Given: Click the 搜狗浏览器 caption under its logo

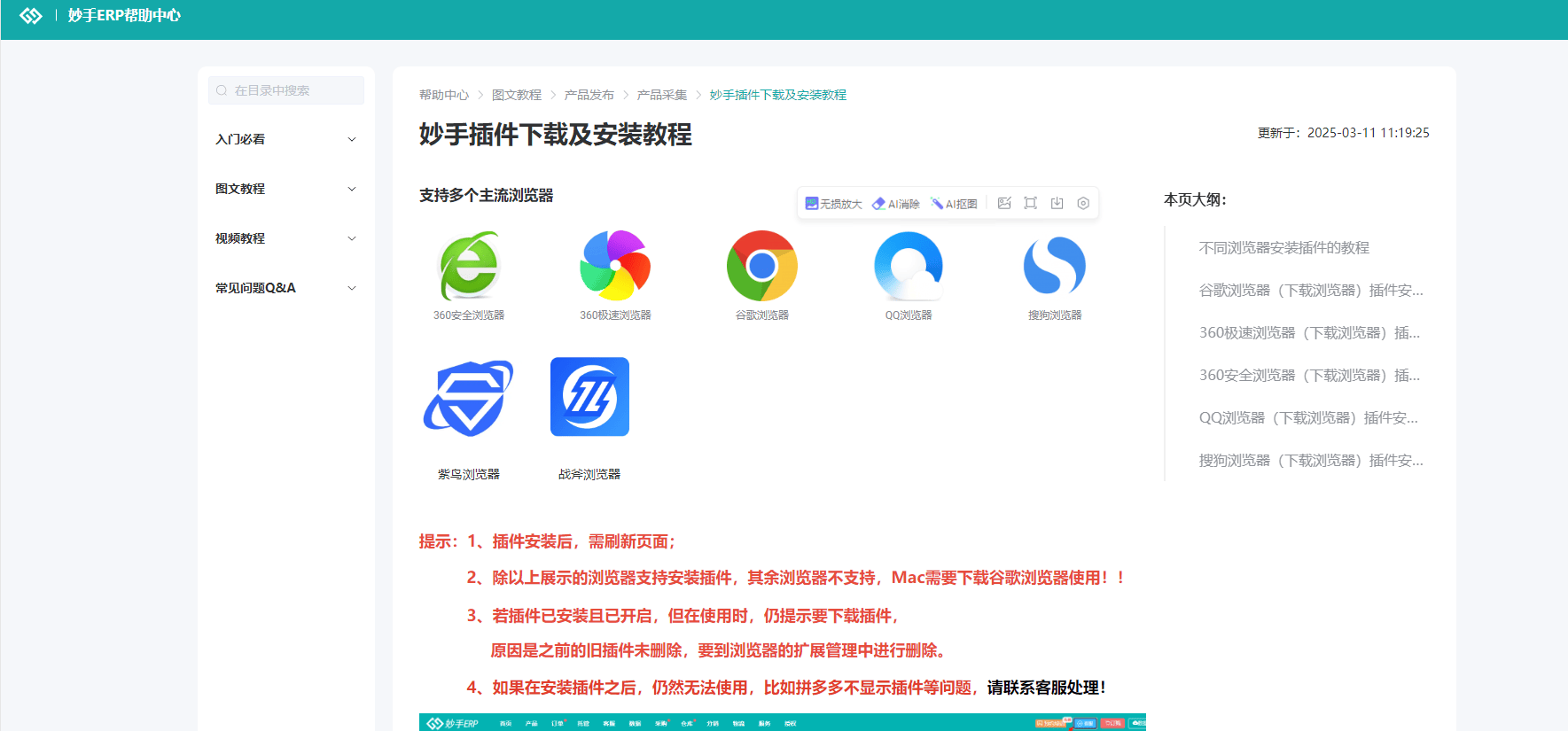Looking at the screenshot, I should pyautogui.click(x=1055, y=315).
